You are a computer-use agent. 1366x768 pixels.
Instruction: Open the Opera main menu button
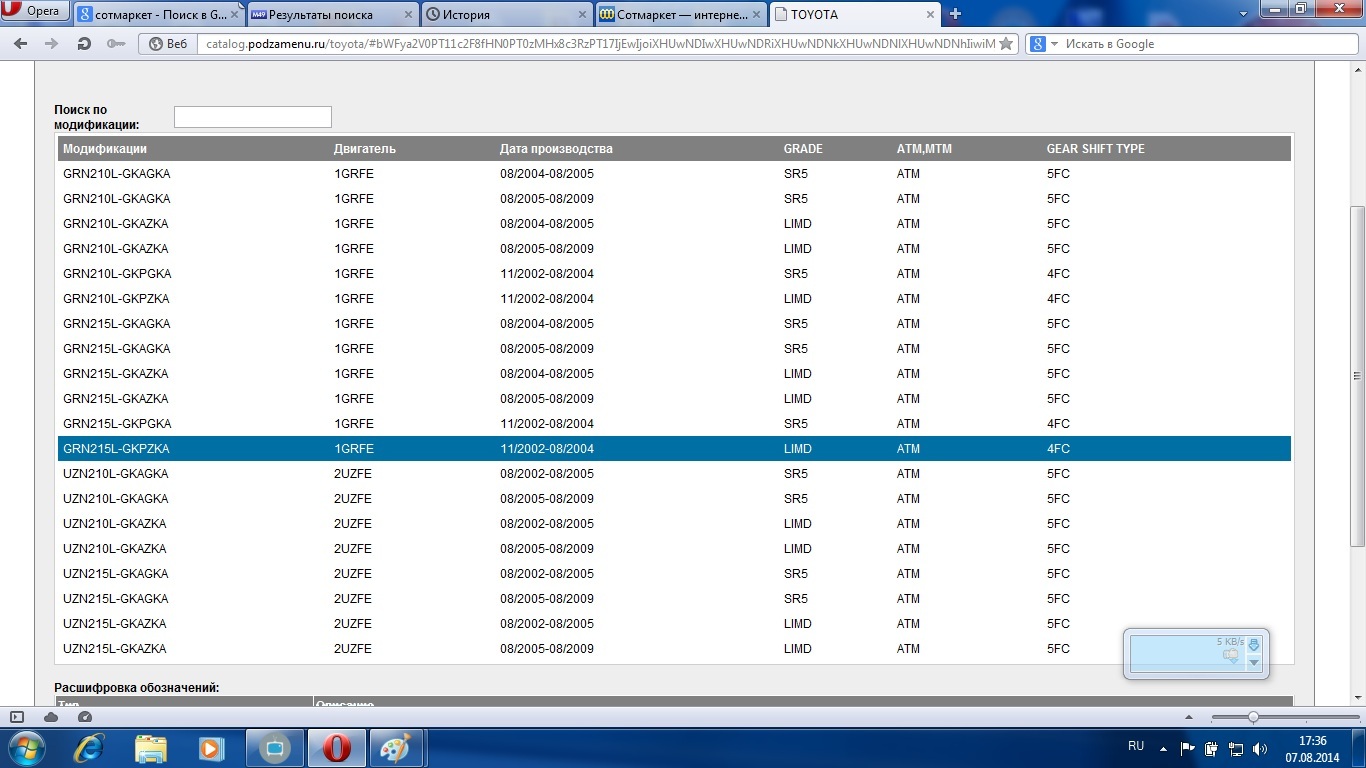(x=36, y=11)
